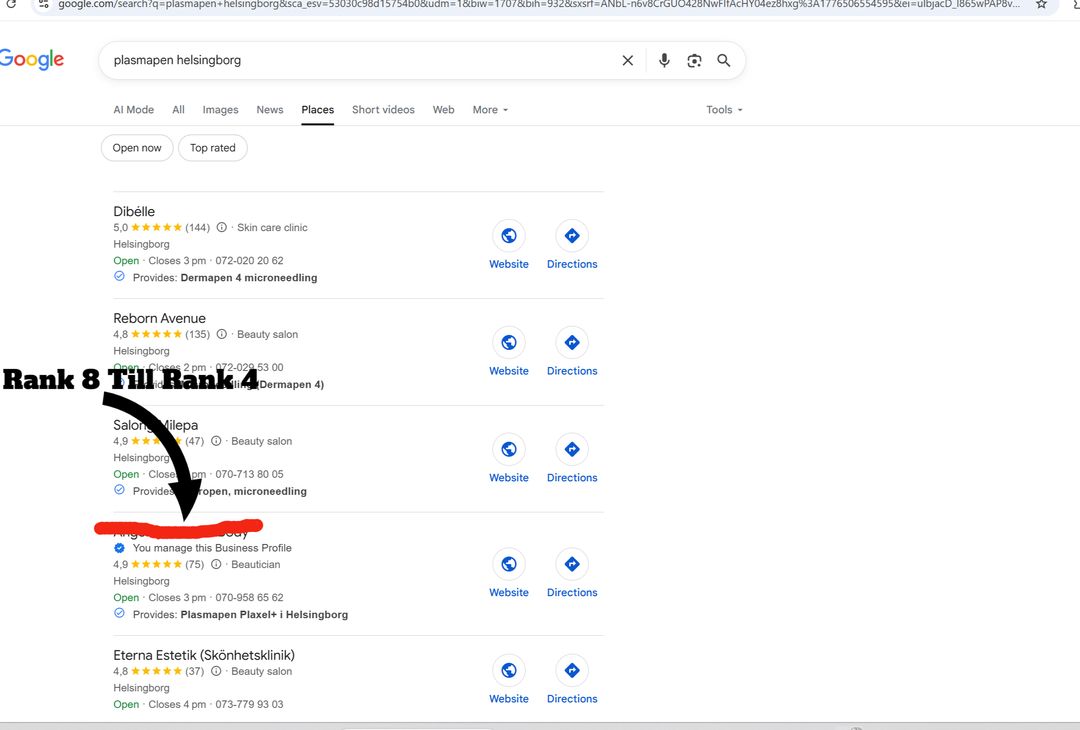Open website icon for the managed Beautician listing

[x=509, y=564]
